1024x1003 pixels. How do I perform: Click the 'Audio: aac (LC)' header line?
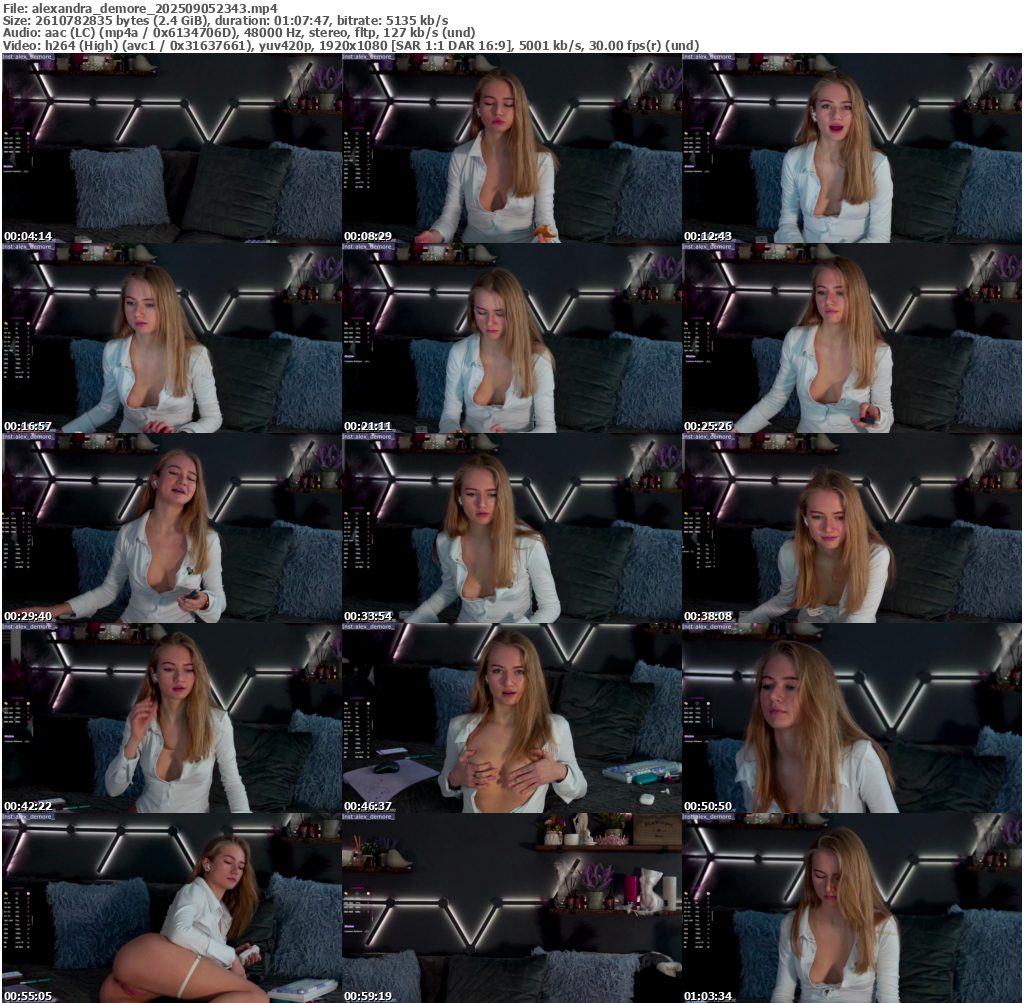pos(239,33)
